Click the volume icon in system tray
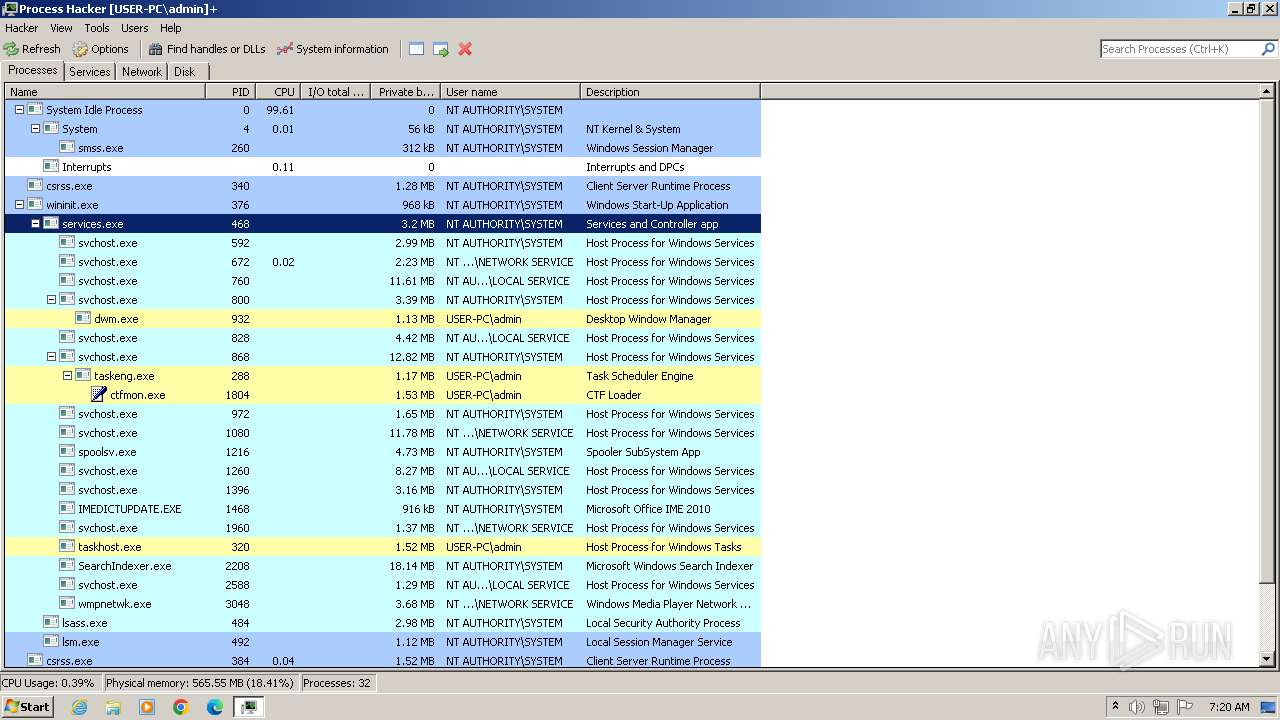The image size is (1280, 720). [x=1137, y=707]
